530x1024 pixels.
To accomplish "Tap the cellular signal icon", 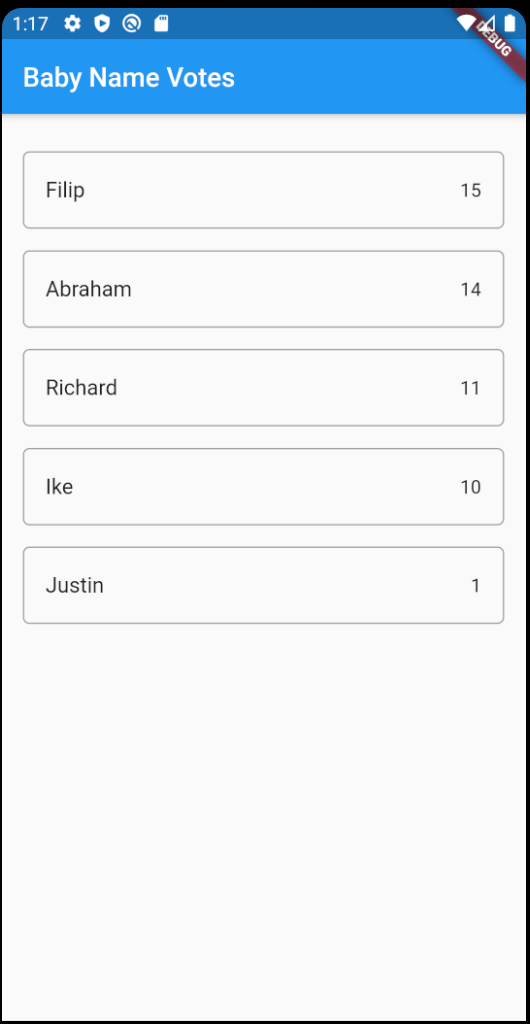I will pyautogui.click(x=487, y=24).
